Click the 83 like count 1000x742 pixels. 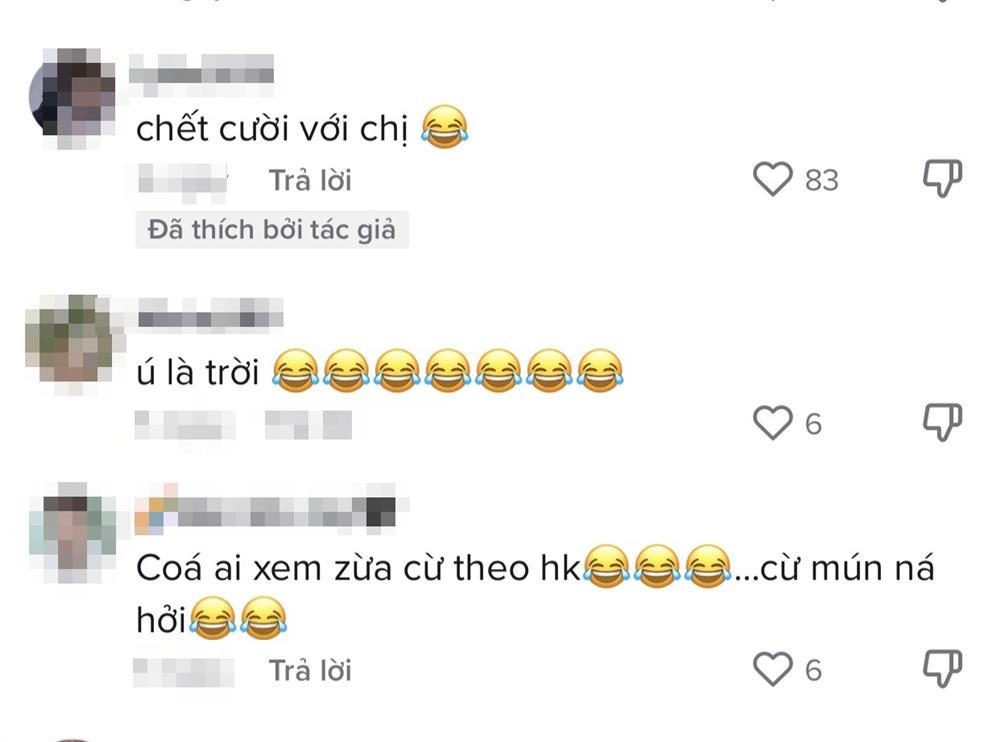pos(821,181)
